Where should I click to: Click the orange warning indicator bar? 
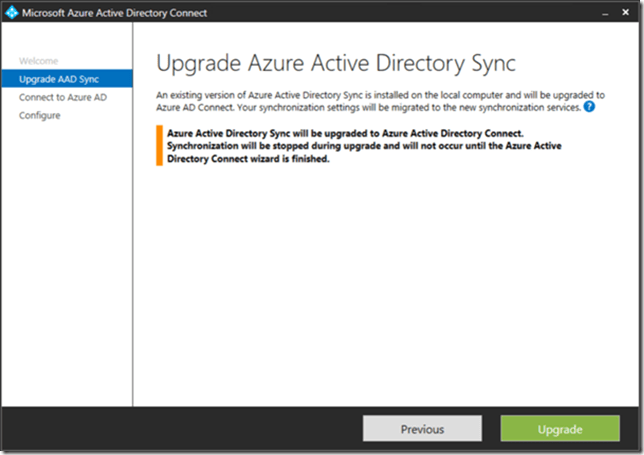coord(158,145)
